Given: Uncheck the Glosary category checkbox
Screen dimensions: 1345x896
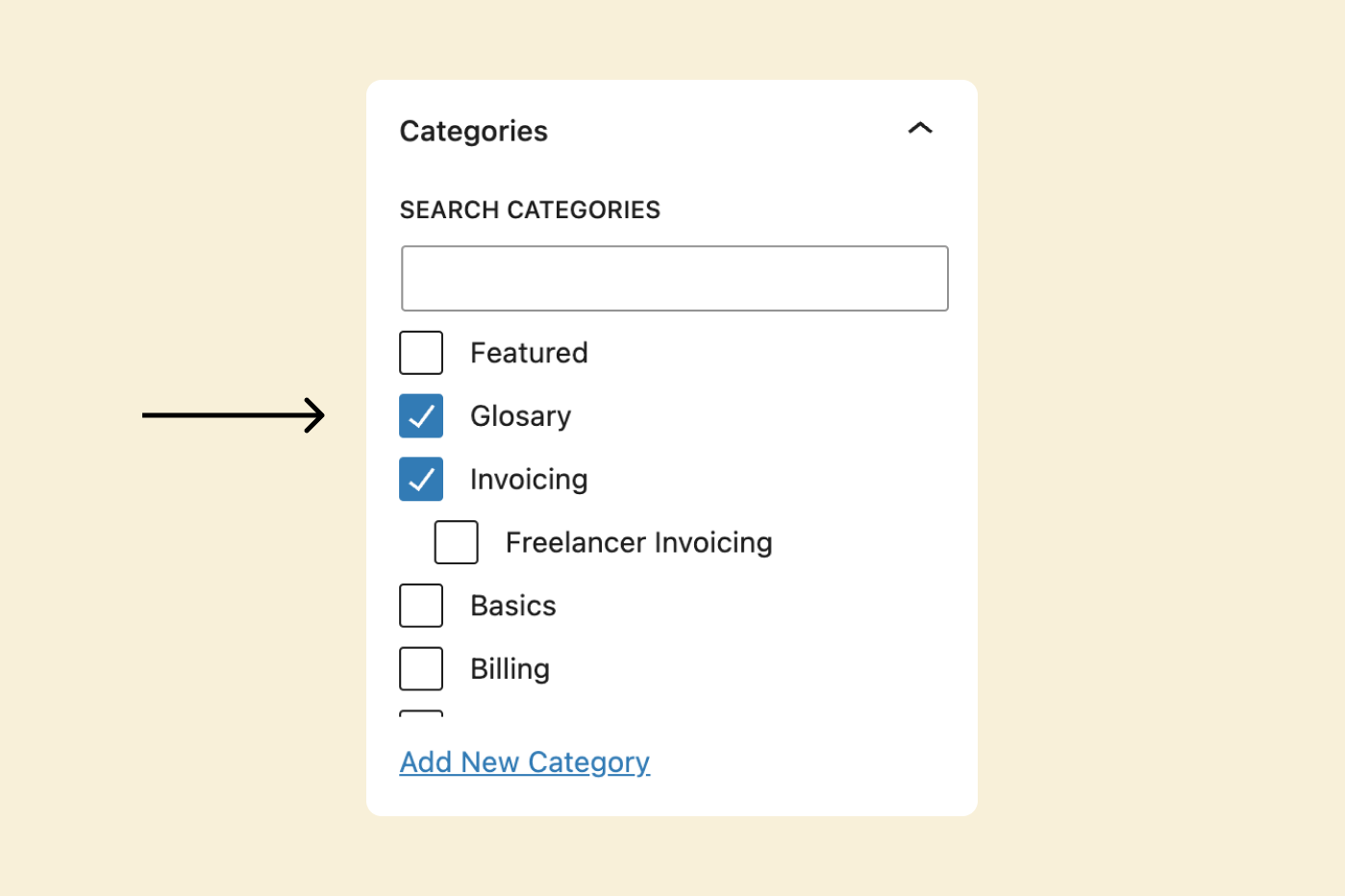Looking at the screenshot, I should tap(421, 416).
